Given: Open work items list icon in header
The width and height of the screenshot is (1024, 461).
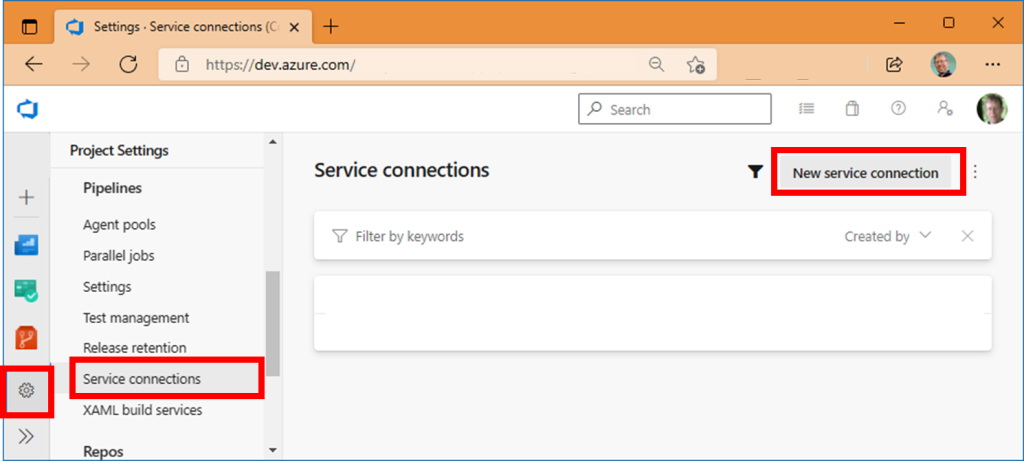Looking at the screenshot, I should pos(807,109).
